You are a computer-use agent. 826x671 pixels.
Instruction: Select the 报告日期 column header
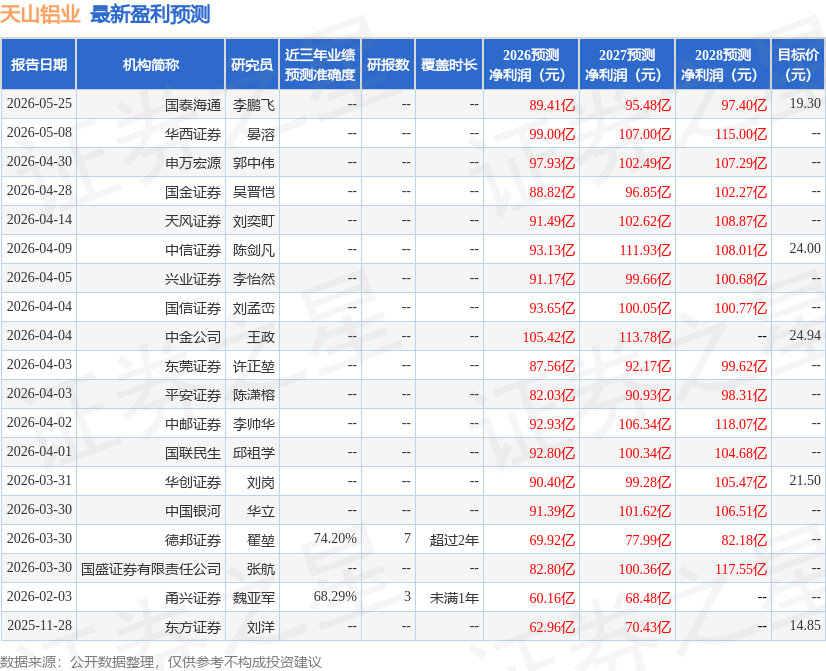click(x=39, y=64)
